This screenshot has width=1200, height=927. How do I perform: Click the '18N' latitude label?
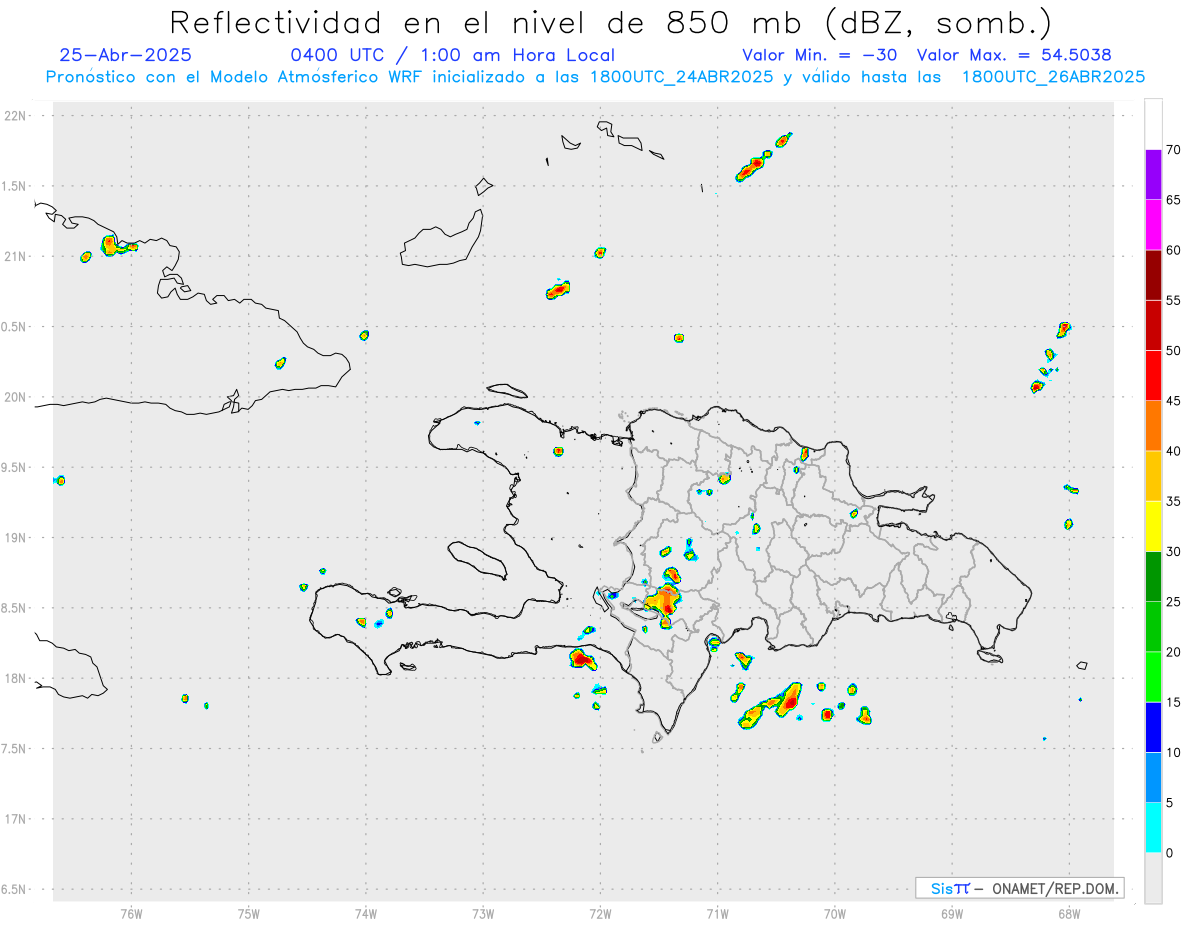coord(16,678)
